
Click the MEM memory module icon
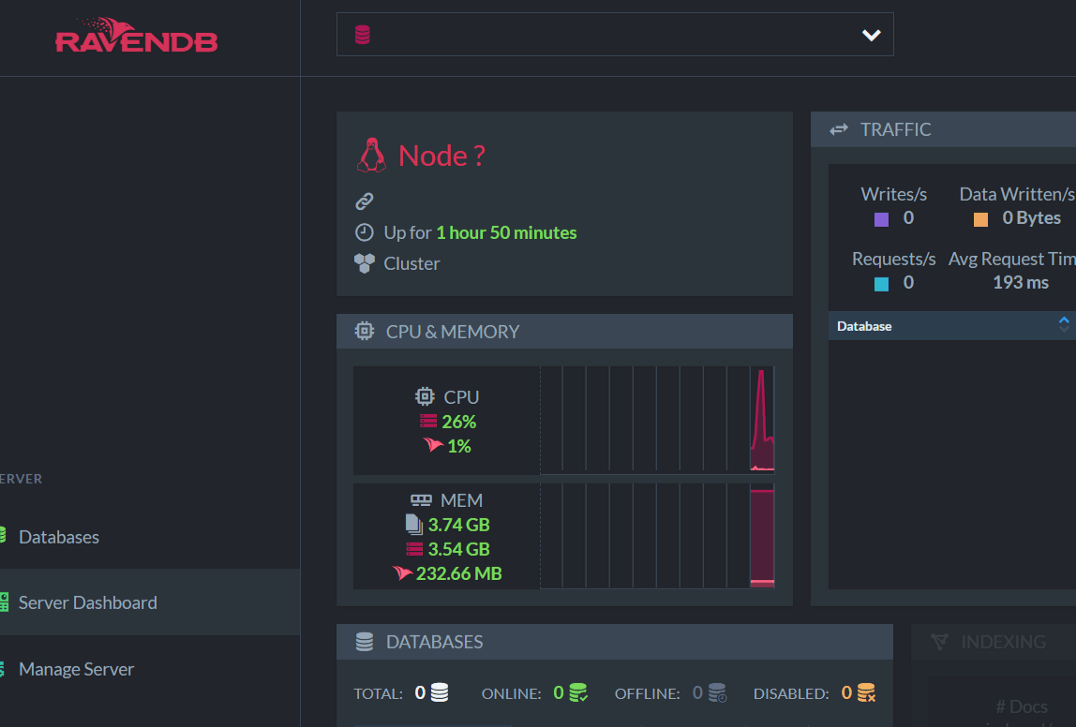click(421, 500)
